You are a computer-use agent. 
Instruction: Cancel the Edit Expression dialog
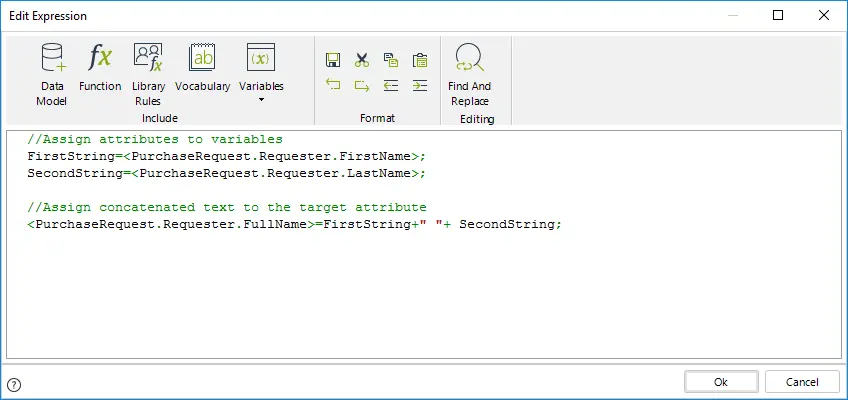802,382
